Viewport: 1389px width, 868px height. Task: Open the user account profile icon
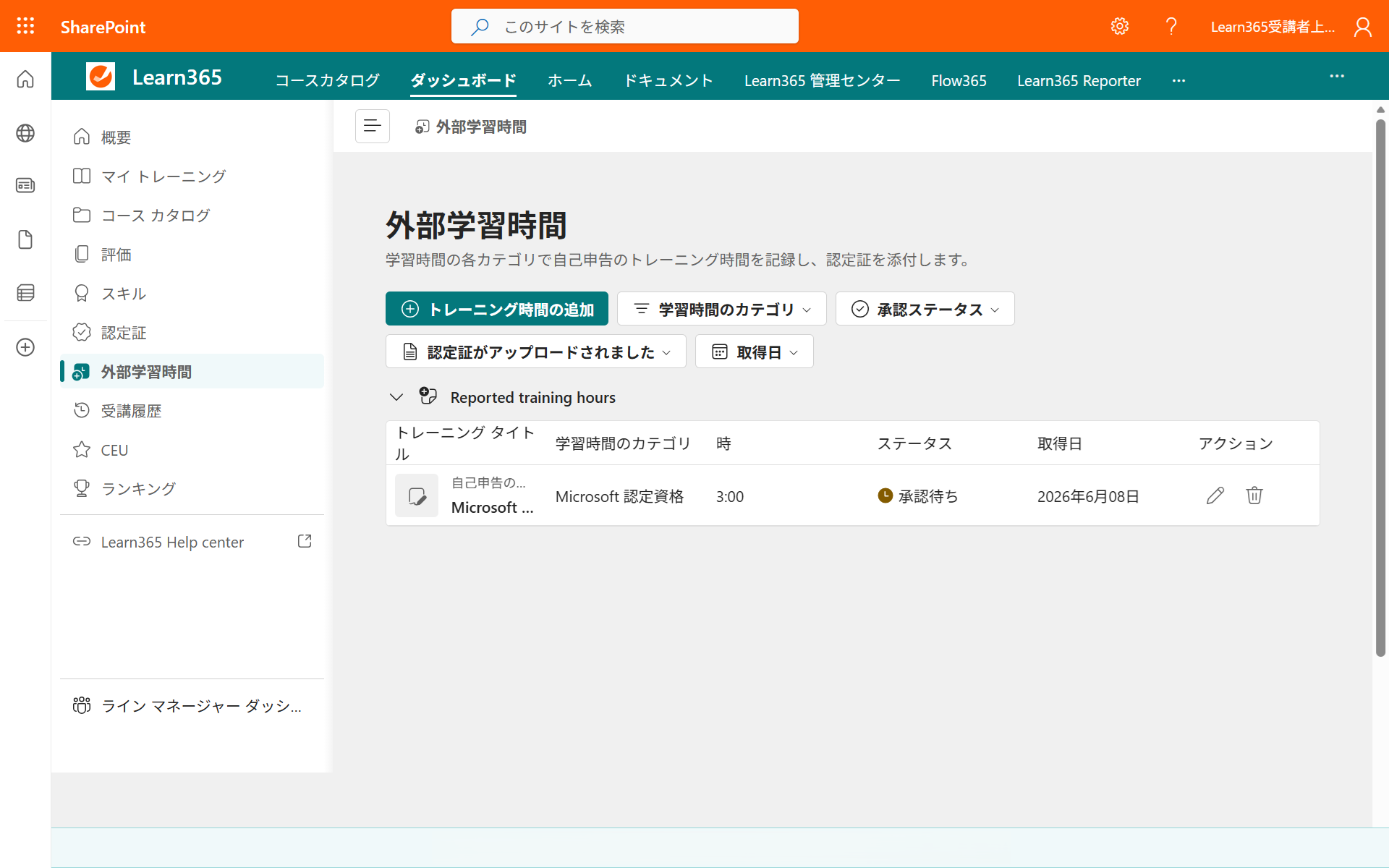[x=1363, y=27]
